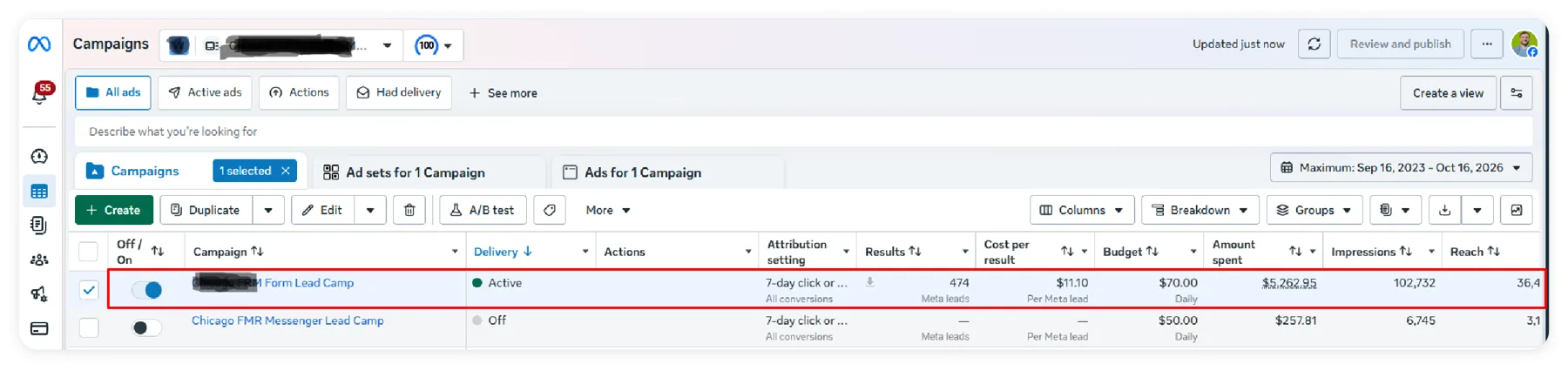Open the Delivery column menu arrow
The width and height of the screenshot is (1568, 371).
[585, 252]
